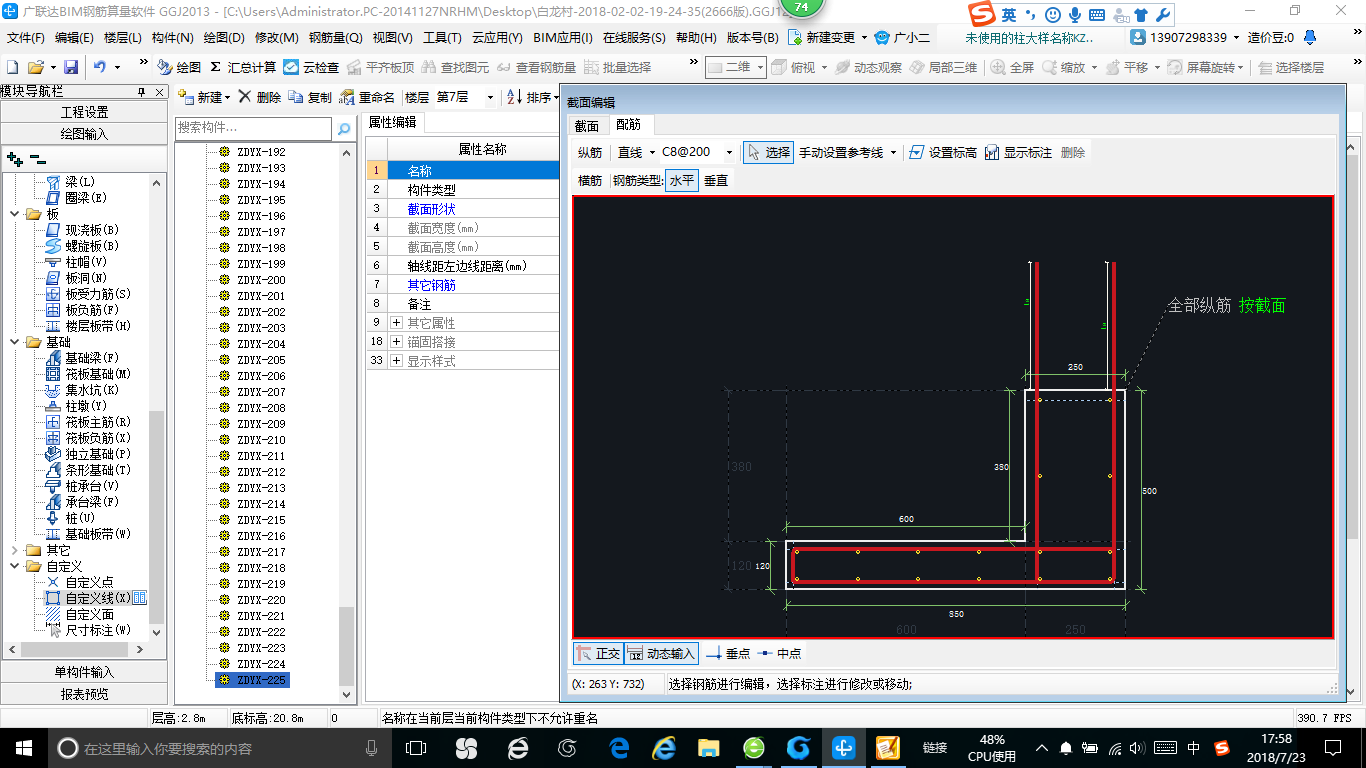The width and height of the screenshot is (1366, 768).
Task: Switch to 横筋 transverse rebar mode
Action: (x=590, y=180)
